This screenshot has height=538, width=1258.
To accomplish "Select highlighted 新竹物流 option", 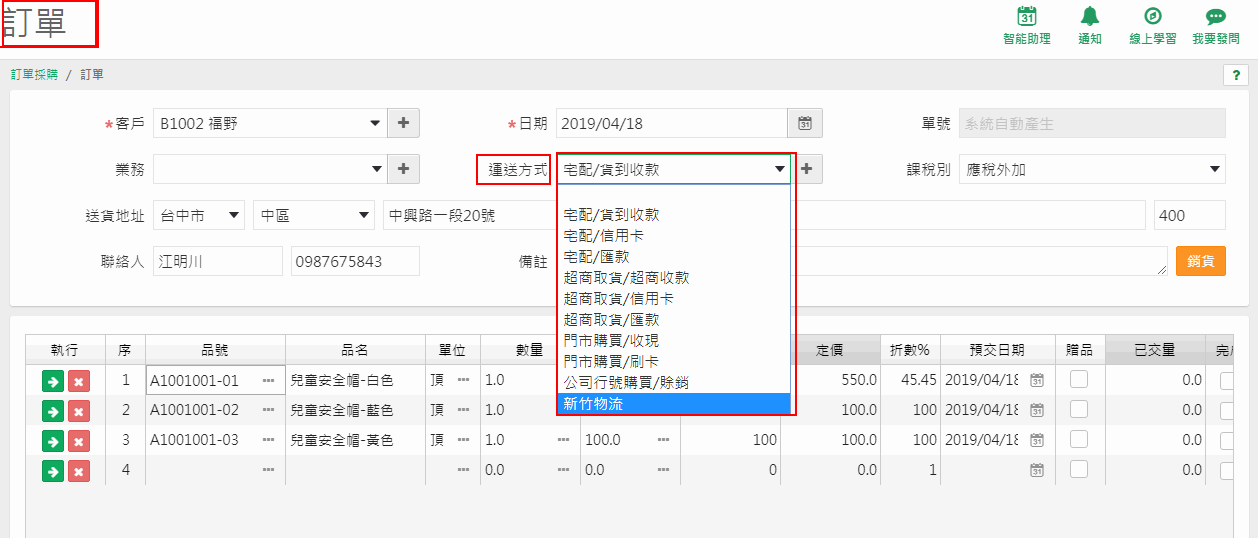I will tap(674, 403).
